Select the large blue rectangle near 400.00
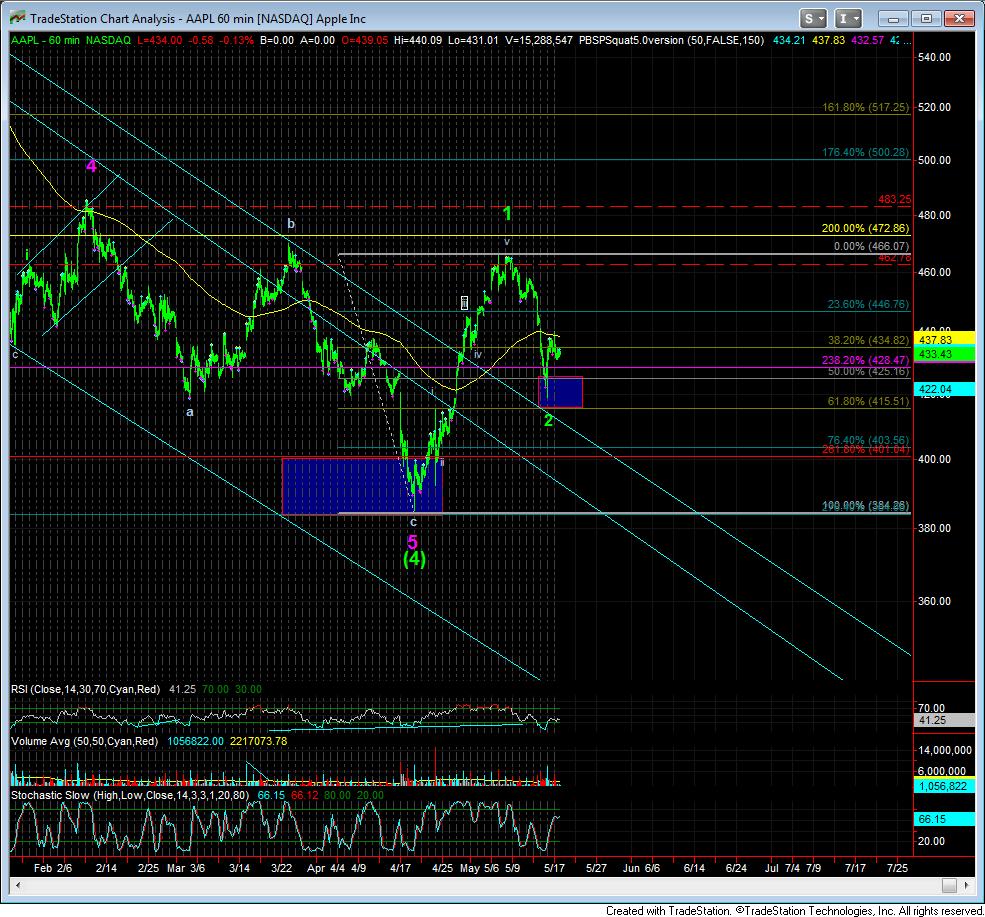This screenshot has width=985, height=917. [362, 486]
